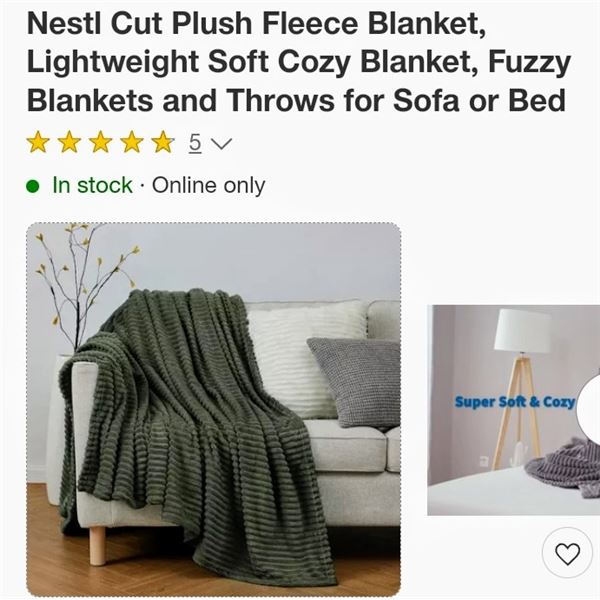The height and width of the screenshot is (600, 600).
Task: Click the fifth yellow rating star
Action: tap(163, 142)
